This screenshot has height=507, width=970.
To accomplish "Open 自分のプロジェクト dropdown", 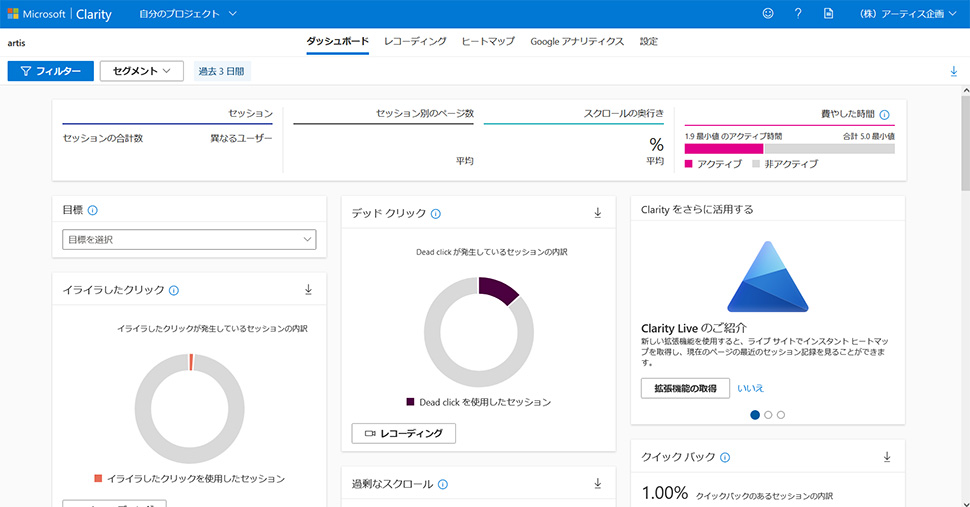I will pos(188,14).
